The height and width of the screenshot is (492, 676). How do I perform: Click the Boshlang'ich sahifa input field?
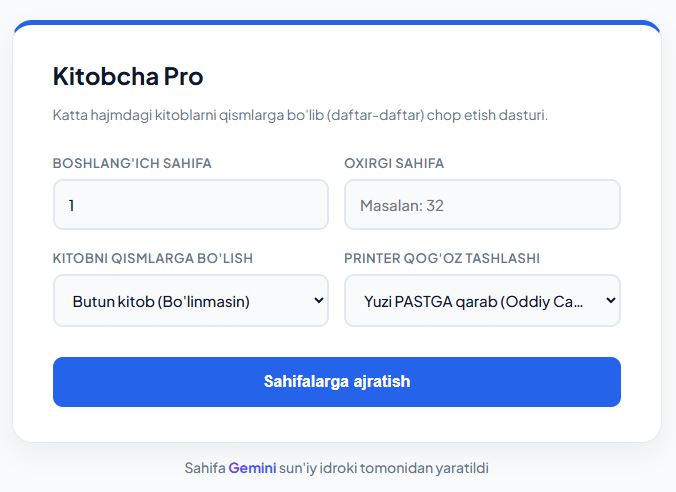[190, 205]
